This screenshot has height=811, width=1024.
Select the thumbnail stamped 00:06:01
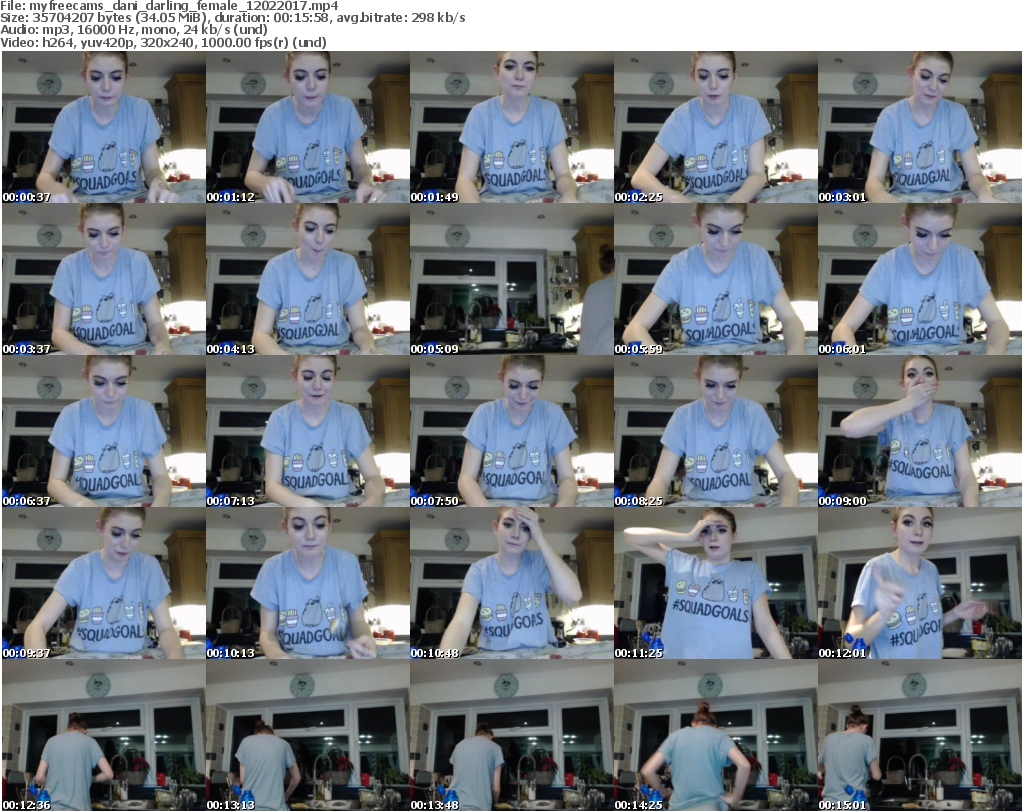coord(920,279)
